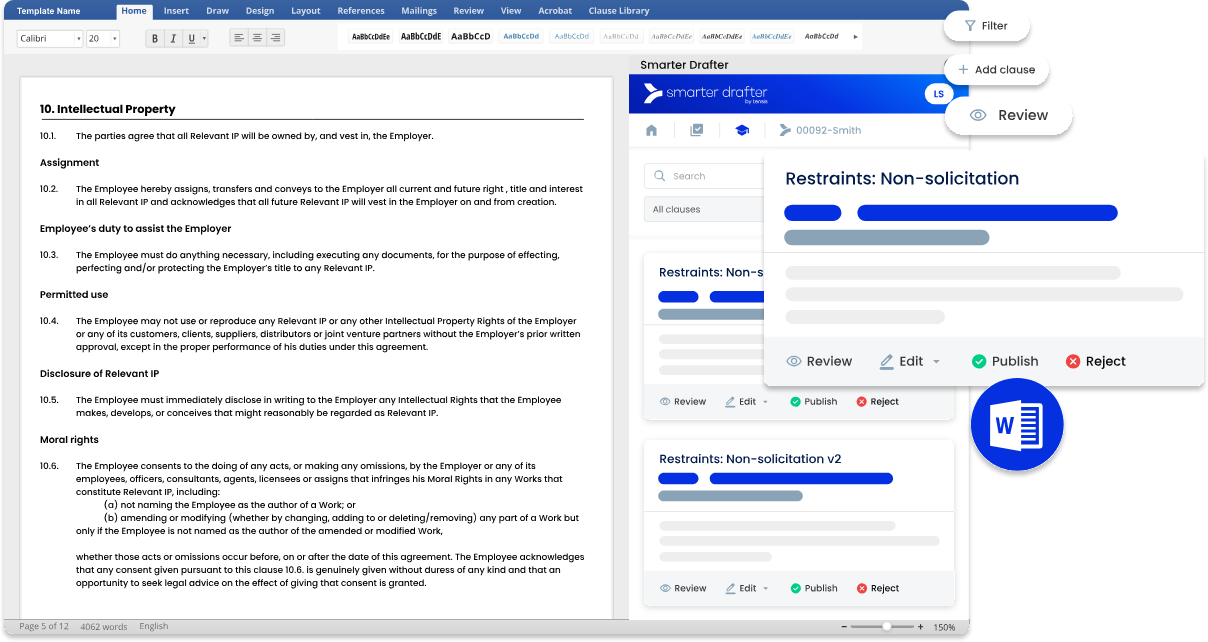The width and height of the screenshot is (1208, 642).
Task: Select the graduation cap icon
Action: [x=741, y=130]
